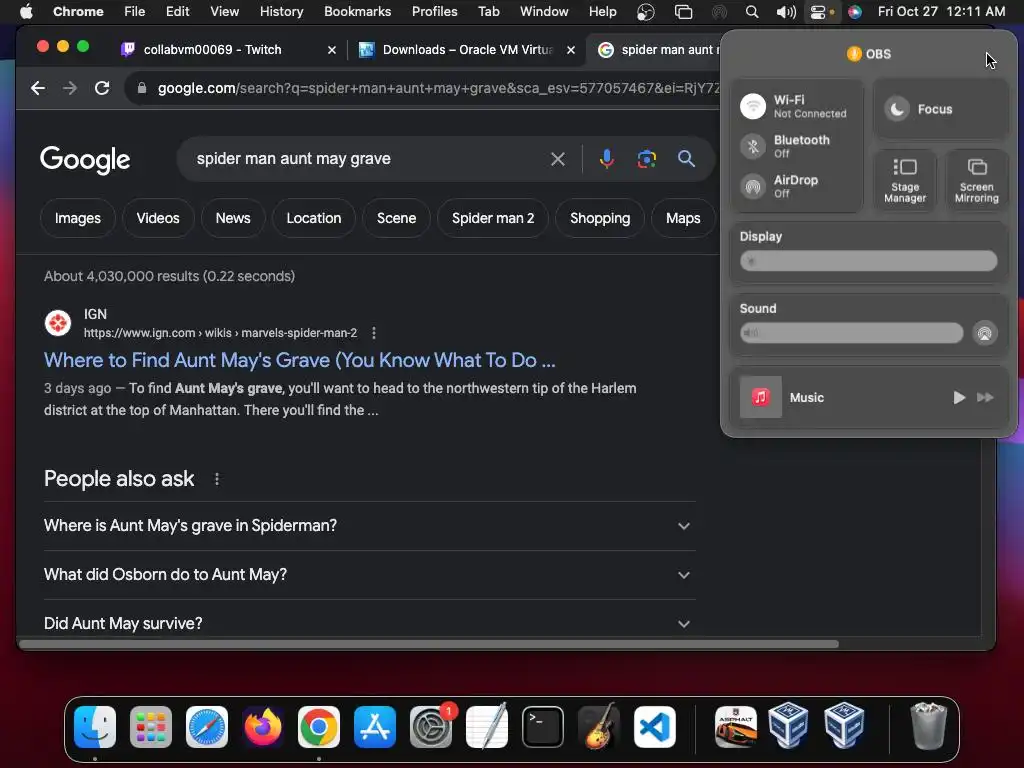
Task: Click the Chrome address bar URL
Action: pyautogui.click(x=438, y=88)
